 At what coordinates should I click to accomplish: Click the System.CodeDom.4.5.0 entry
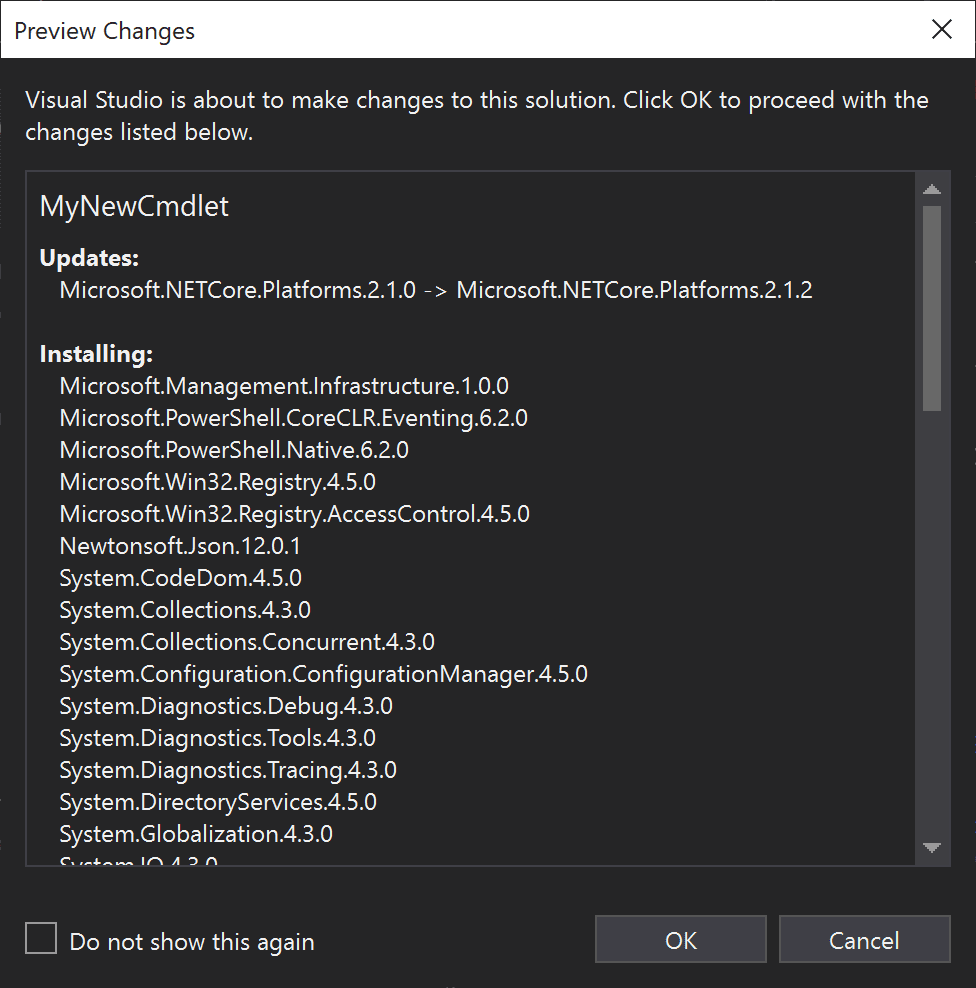coord(180,578)
